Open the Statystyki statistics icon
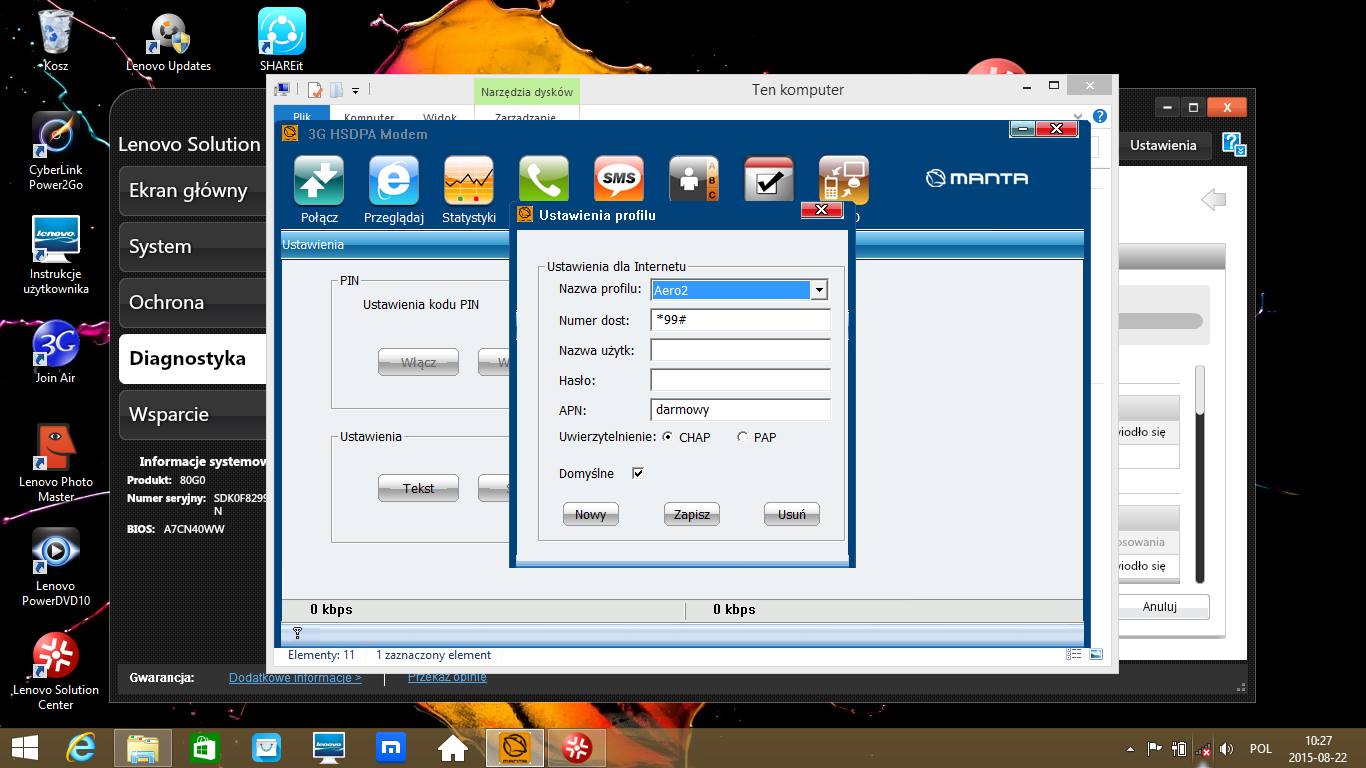Viewport: 1366px width, 768px height. (469, 182)
